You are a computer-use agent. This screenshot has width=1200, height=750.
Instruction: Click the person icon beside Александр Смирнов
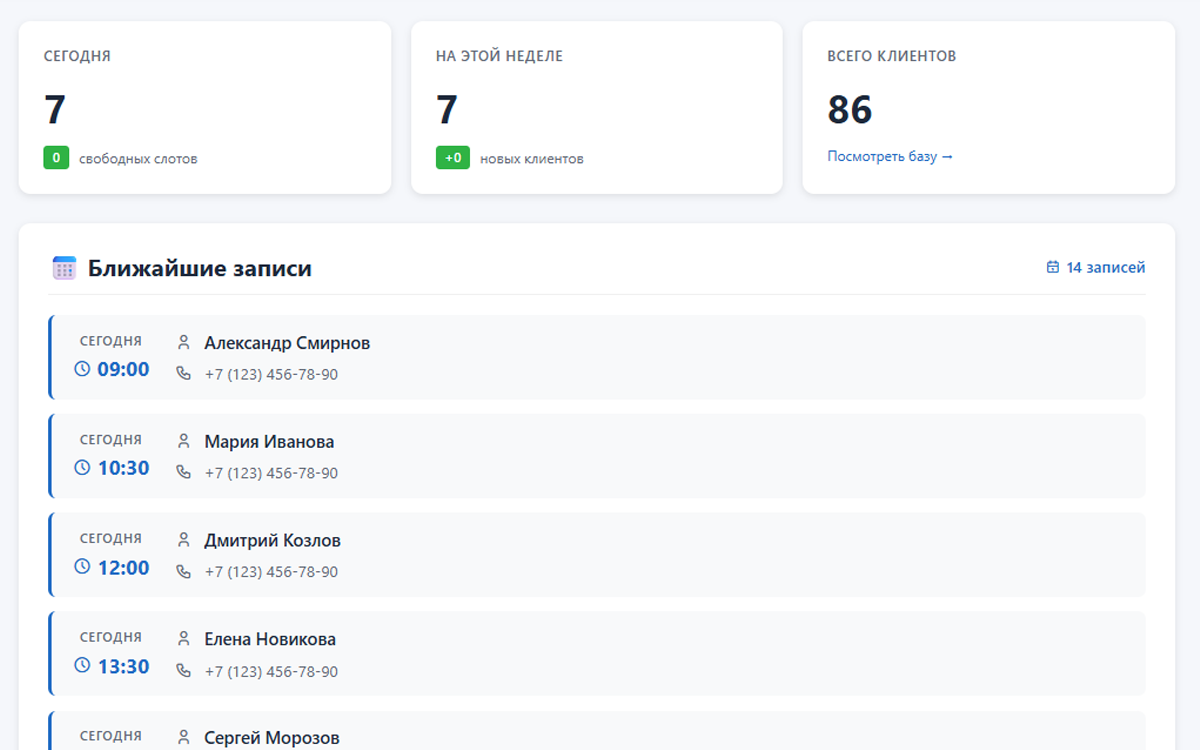coord(183,343)
